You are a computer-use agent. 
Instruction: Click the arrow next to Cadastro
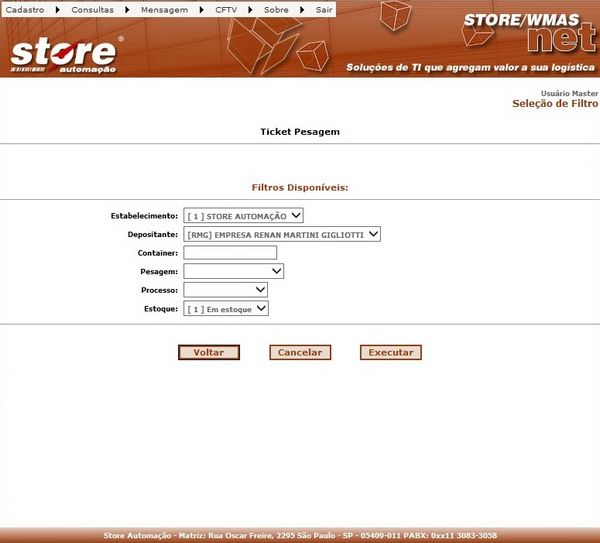pos(57,9)
